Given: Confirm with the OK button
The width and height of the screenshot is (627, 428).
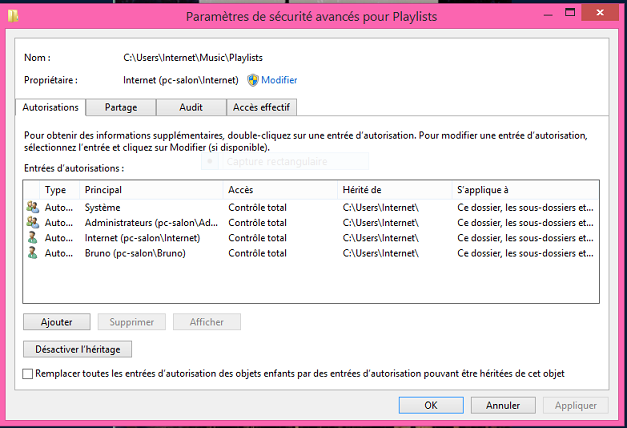Looking at the screenshot, I should click(x=430, y=406).
